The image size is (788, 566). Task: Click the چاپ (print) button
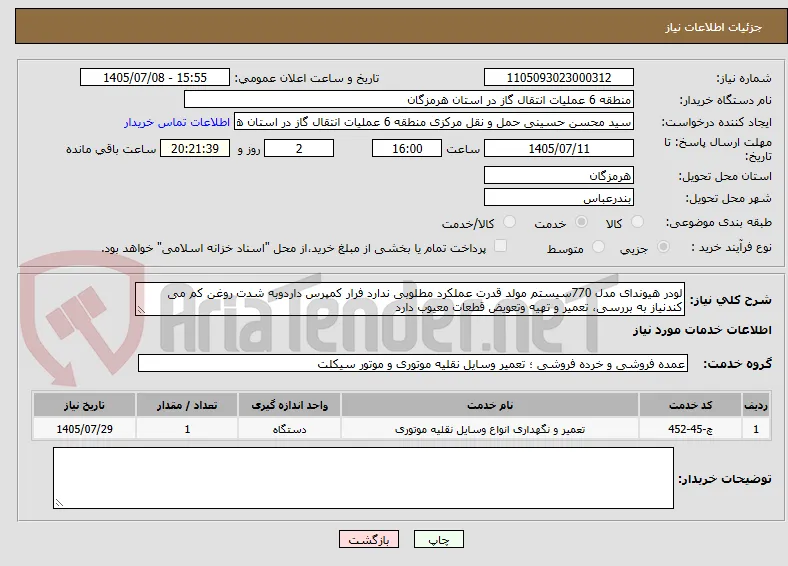(x=439, y=539)
